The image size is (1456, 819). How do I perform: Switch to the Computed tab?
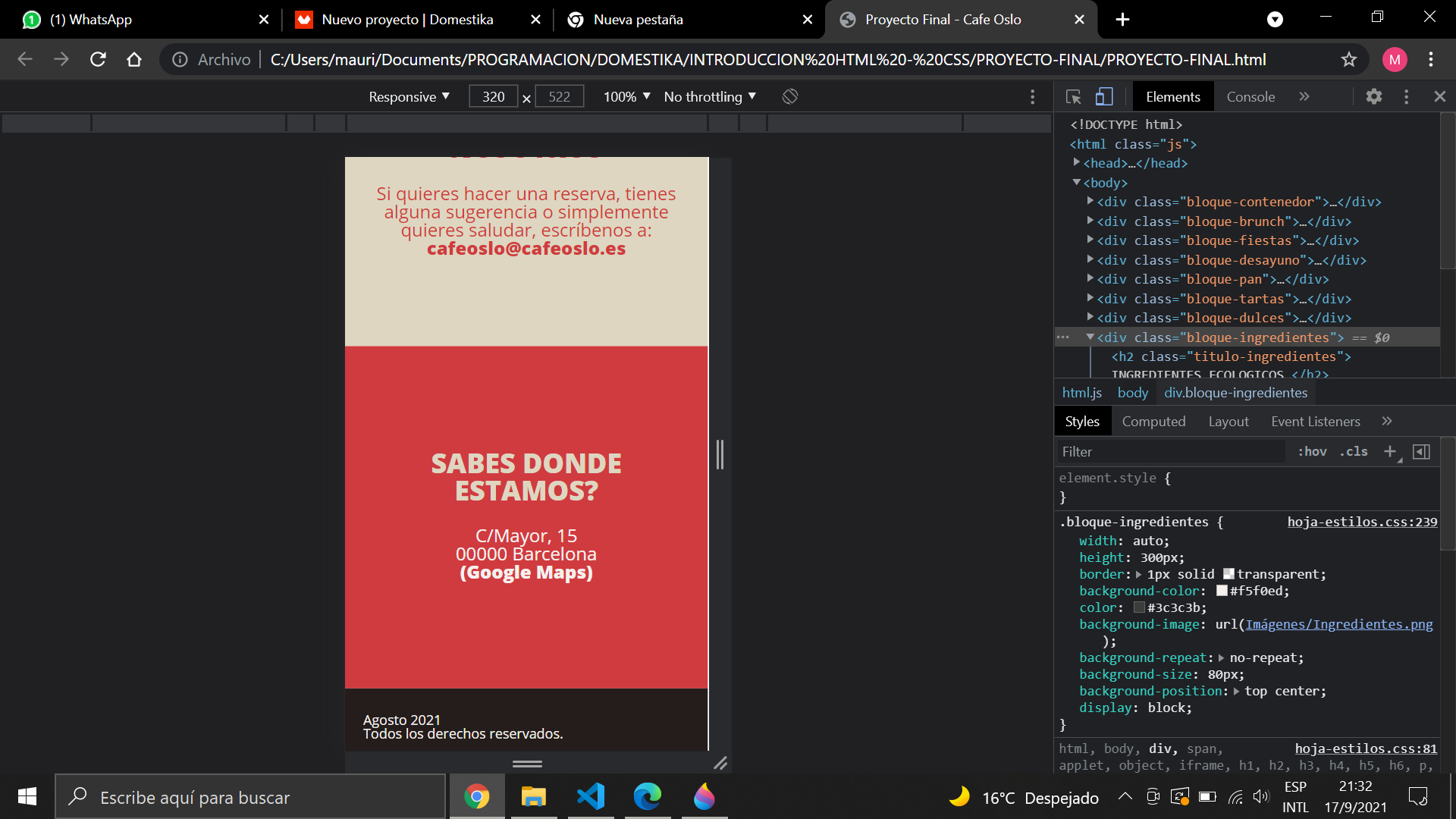click(1153, 421)
